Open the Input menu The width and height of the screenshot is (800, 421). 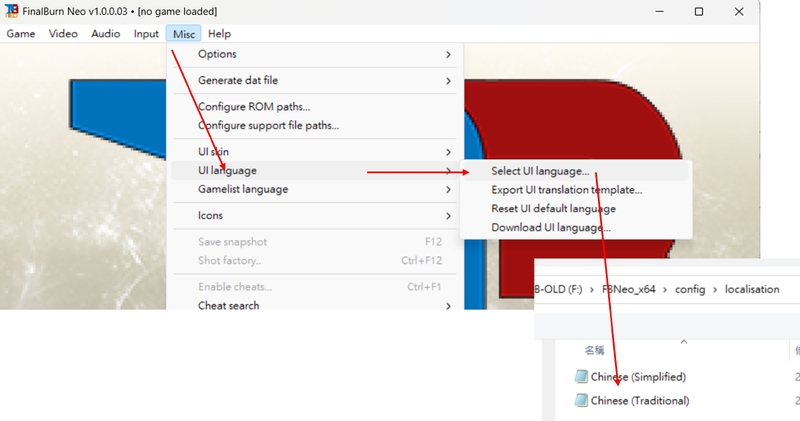point(146,34)
